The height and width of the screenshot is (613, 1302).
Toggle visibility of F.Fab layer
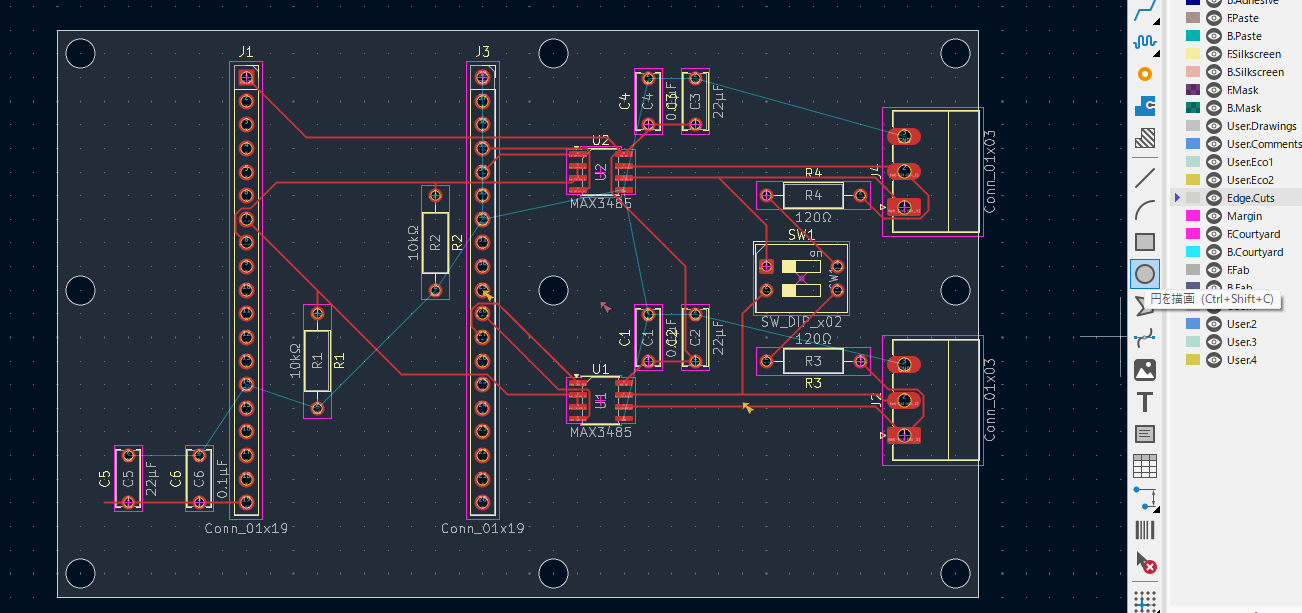coord(1214,270)
